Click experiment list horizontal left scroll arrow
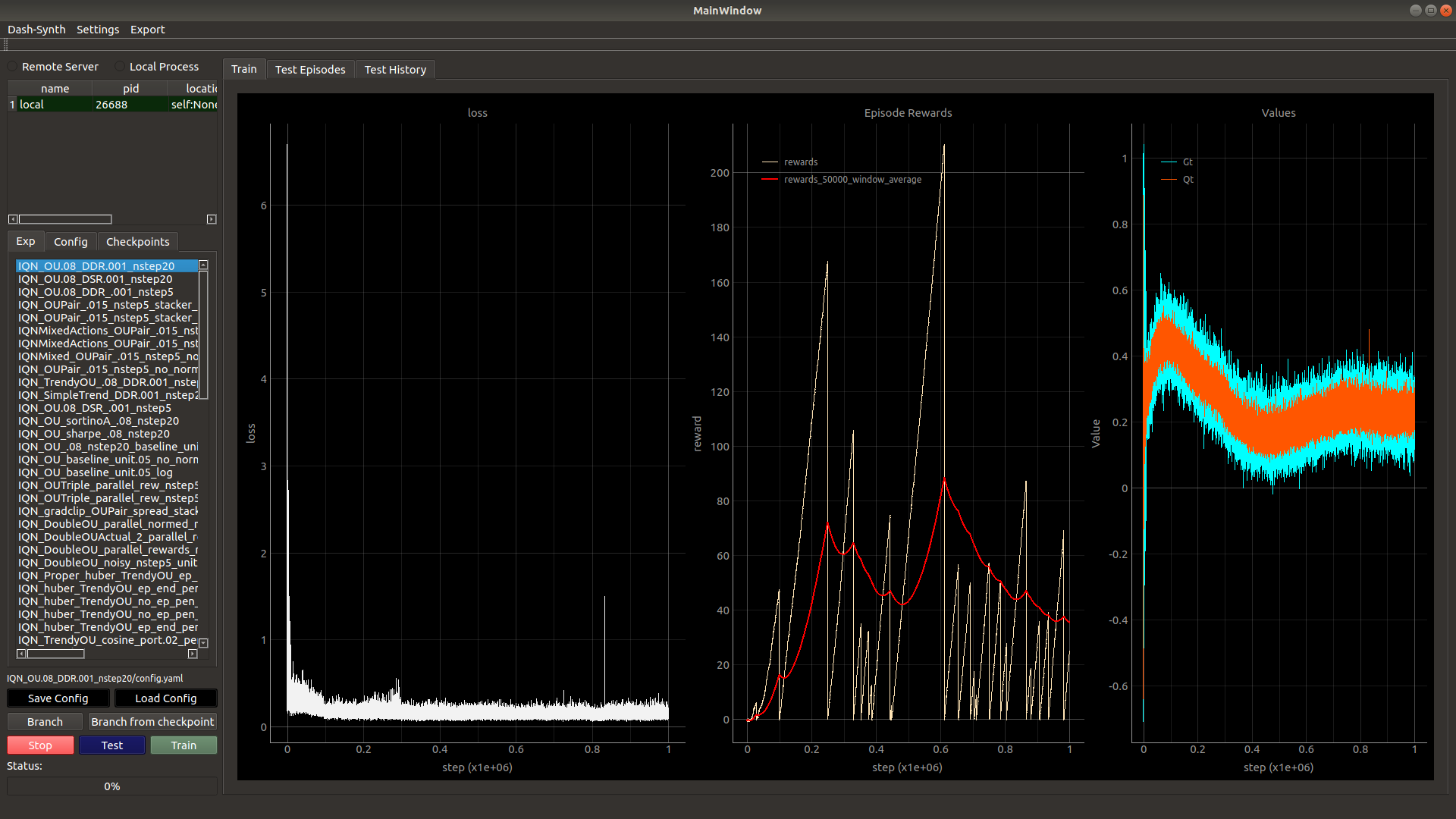Screen dimensions: 1456x819 (21, 654)
